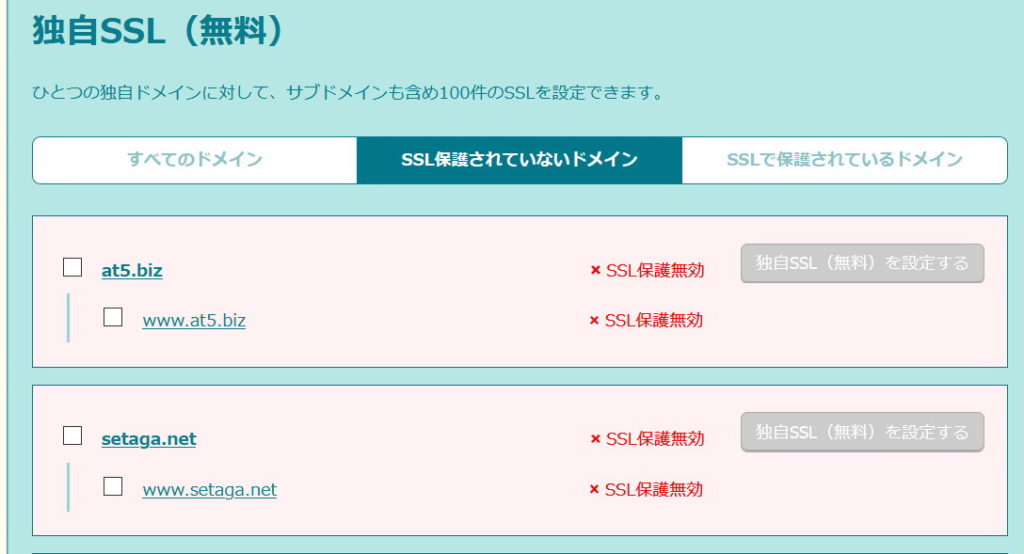Click the red X icon beside setaga.net status
The width and height of the screenshot is (1024, 554).
pos(595,439)
